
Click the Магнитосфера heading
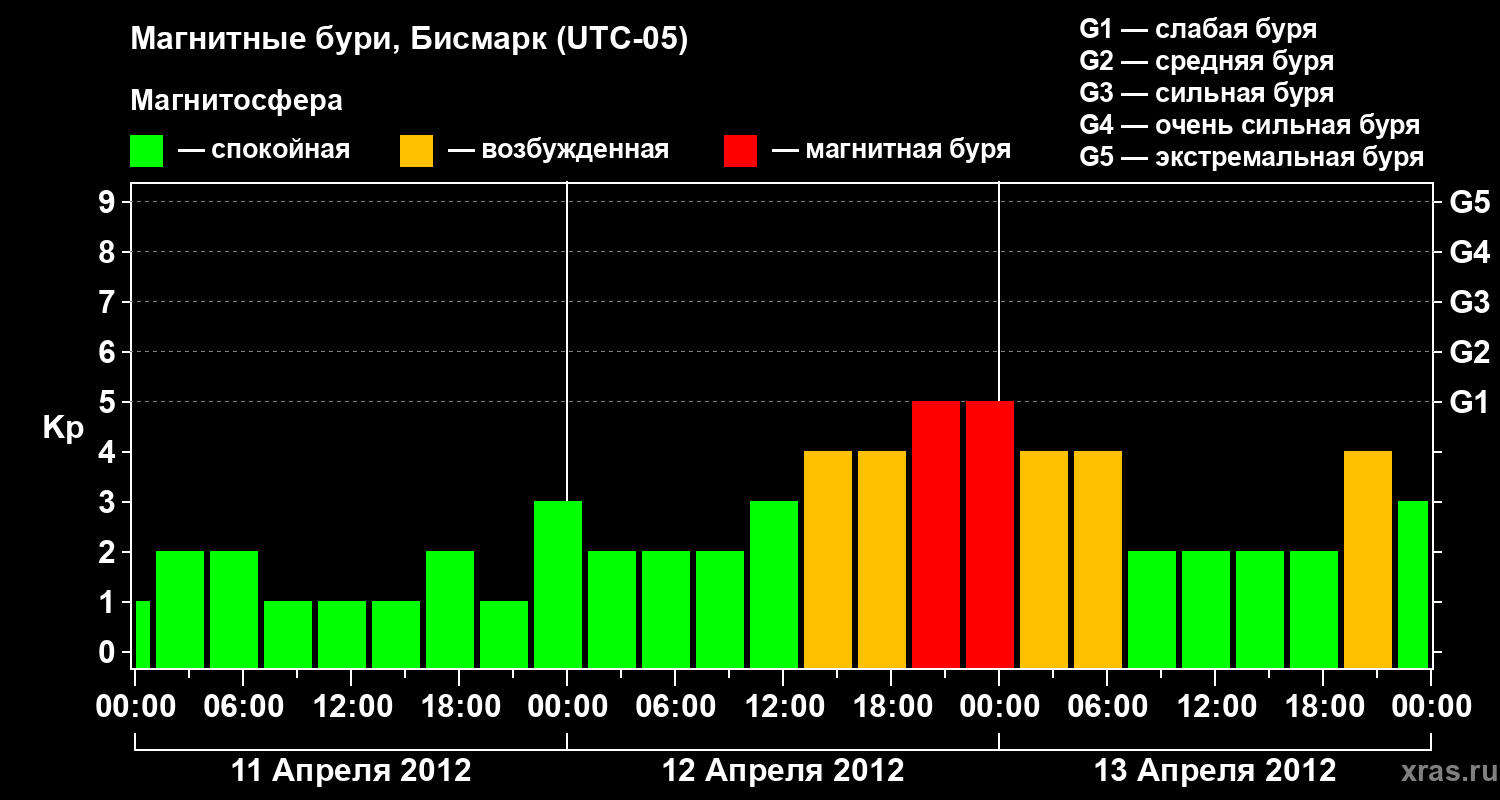coord(236,101)
